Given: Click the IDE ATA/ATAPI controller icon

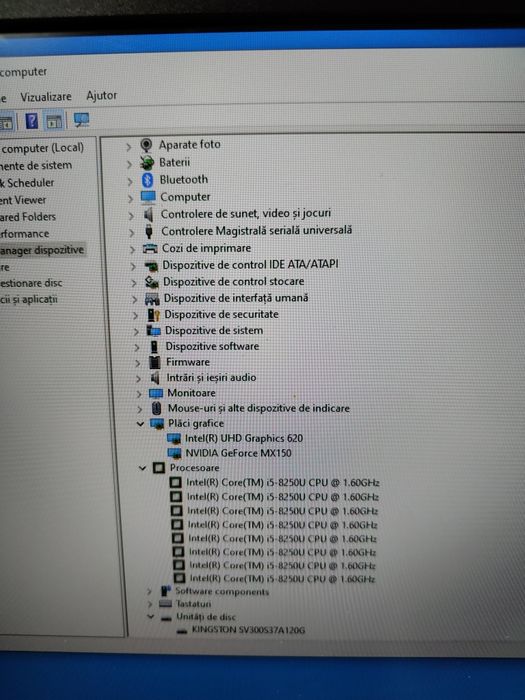Looking at the screenshot, I should [x=151, y=266].
